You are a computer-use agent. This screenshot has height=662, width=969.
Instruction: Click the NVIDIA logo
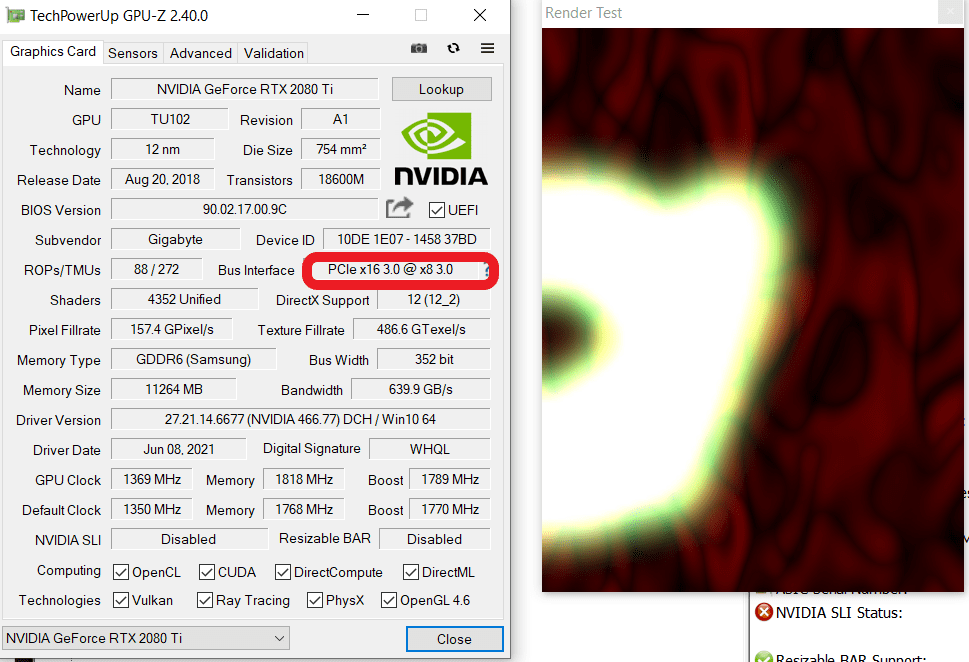441,149
